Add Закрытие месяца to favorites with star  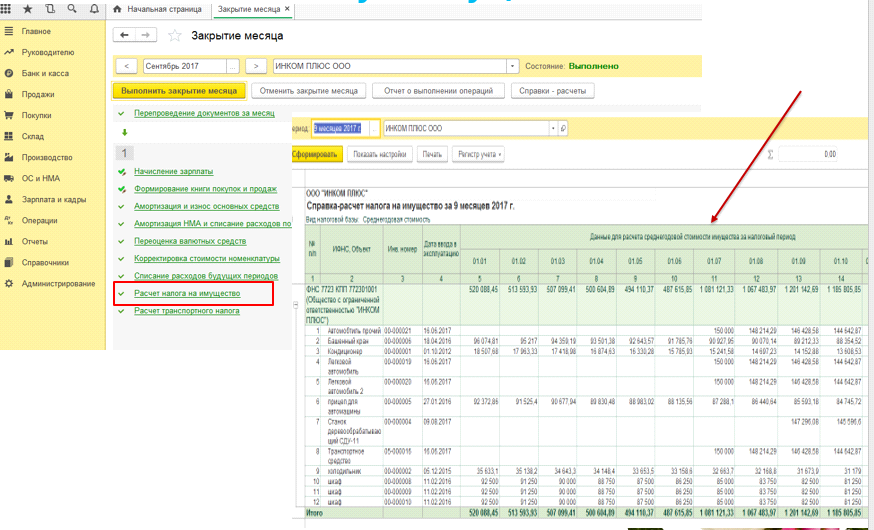tap(174, 36)
